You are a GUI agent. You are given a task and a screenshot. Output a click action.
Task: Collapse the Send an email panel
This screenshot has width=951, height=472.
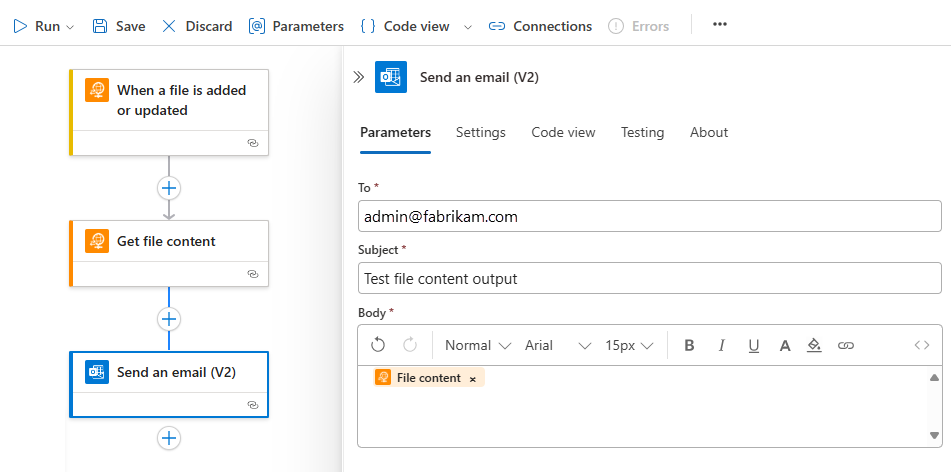[x=359, y=77]
